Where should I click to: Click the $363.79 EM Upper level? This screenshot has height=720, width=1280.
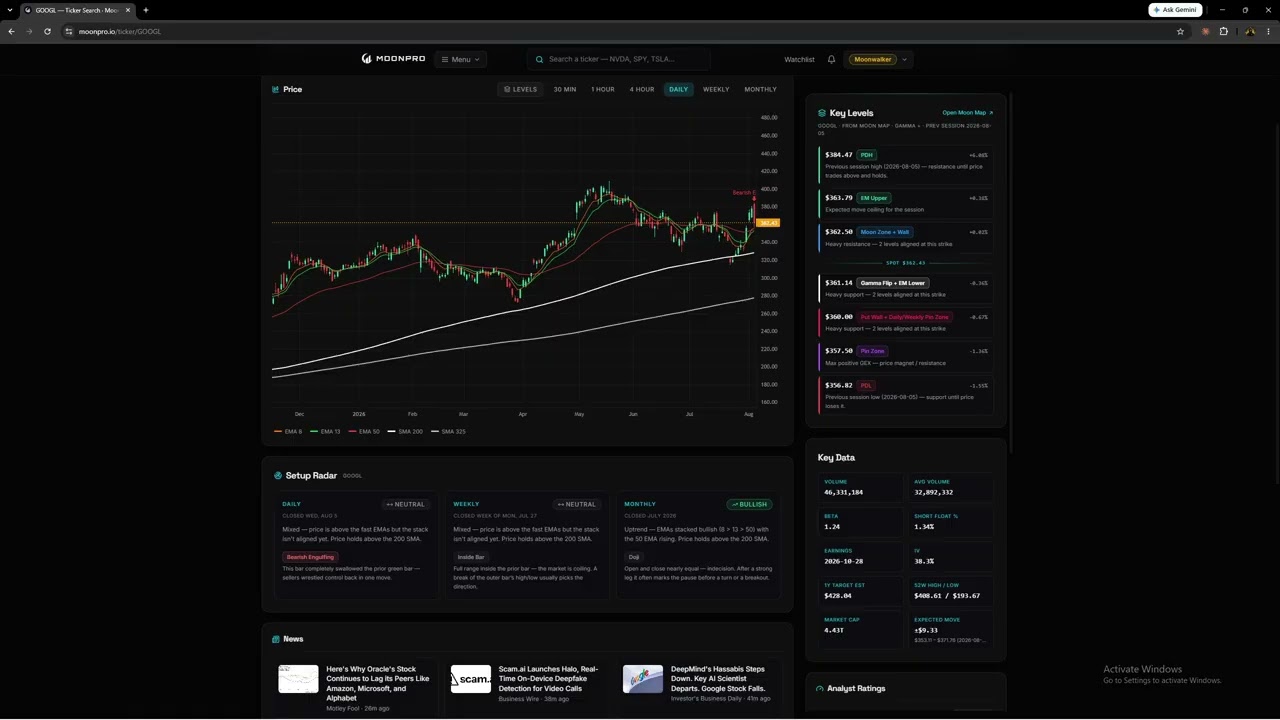(906, 203)
